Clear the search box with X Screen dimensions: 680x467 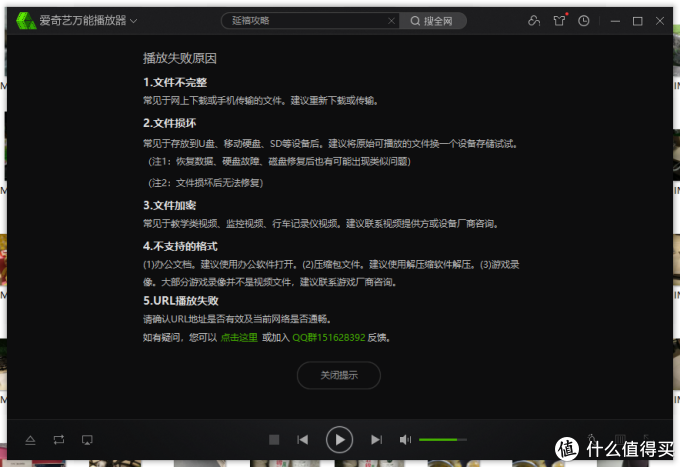point(391,21)
